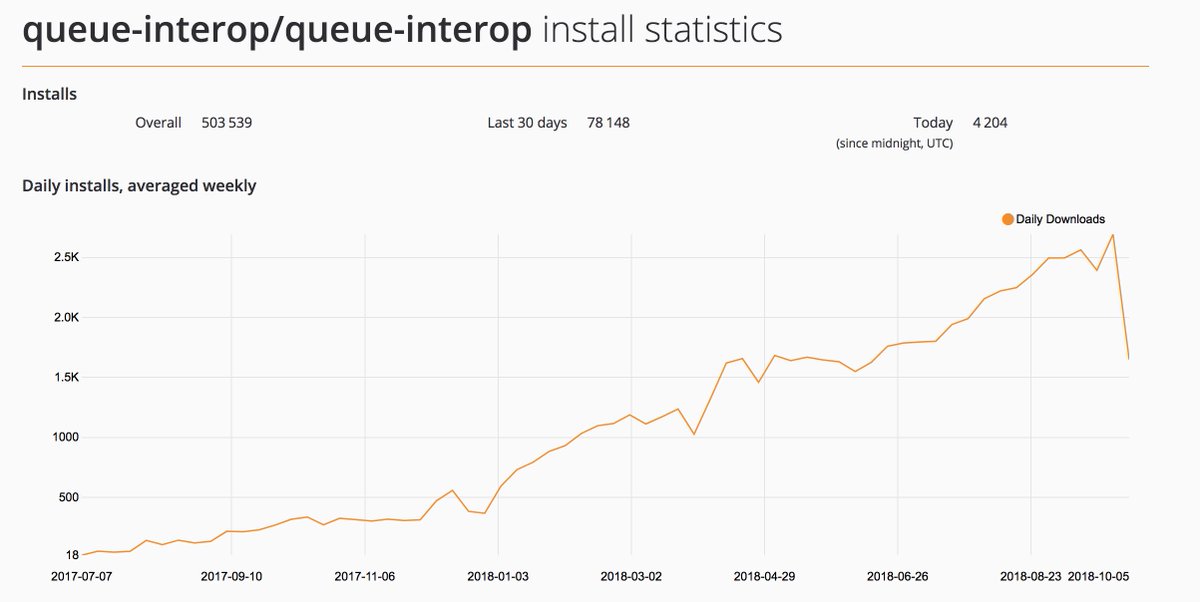1200x602 pixels.
Task: Open the queue-interop/queue-interop package link
Action: click(x=280, y=31)
